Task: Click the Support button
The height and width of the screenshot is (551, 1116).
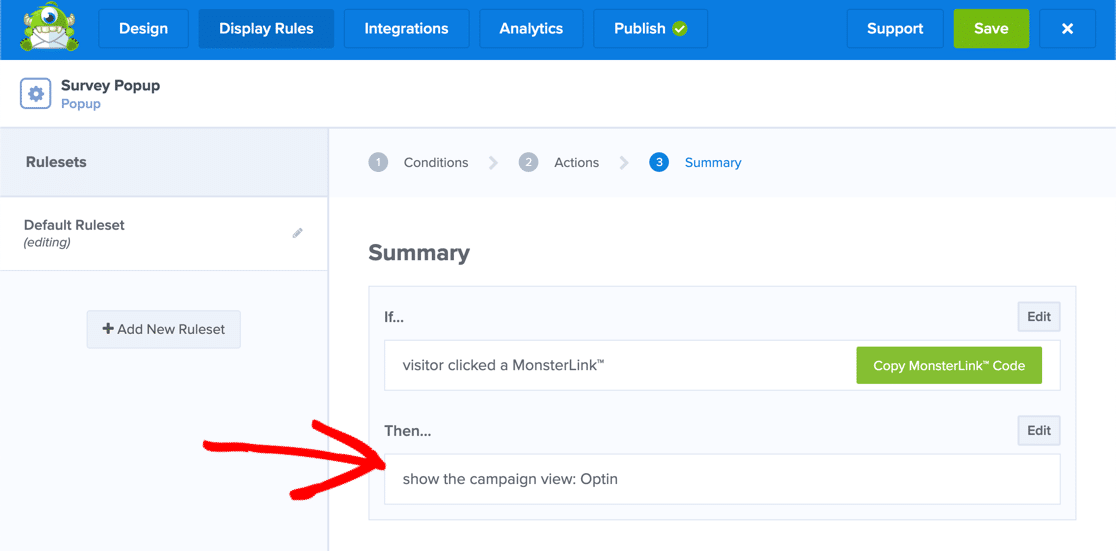Action: pyautogui.click(x=895, y=28)
